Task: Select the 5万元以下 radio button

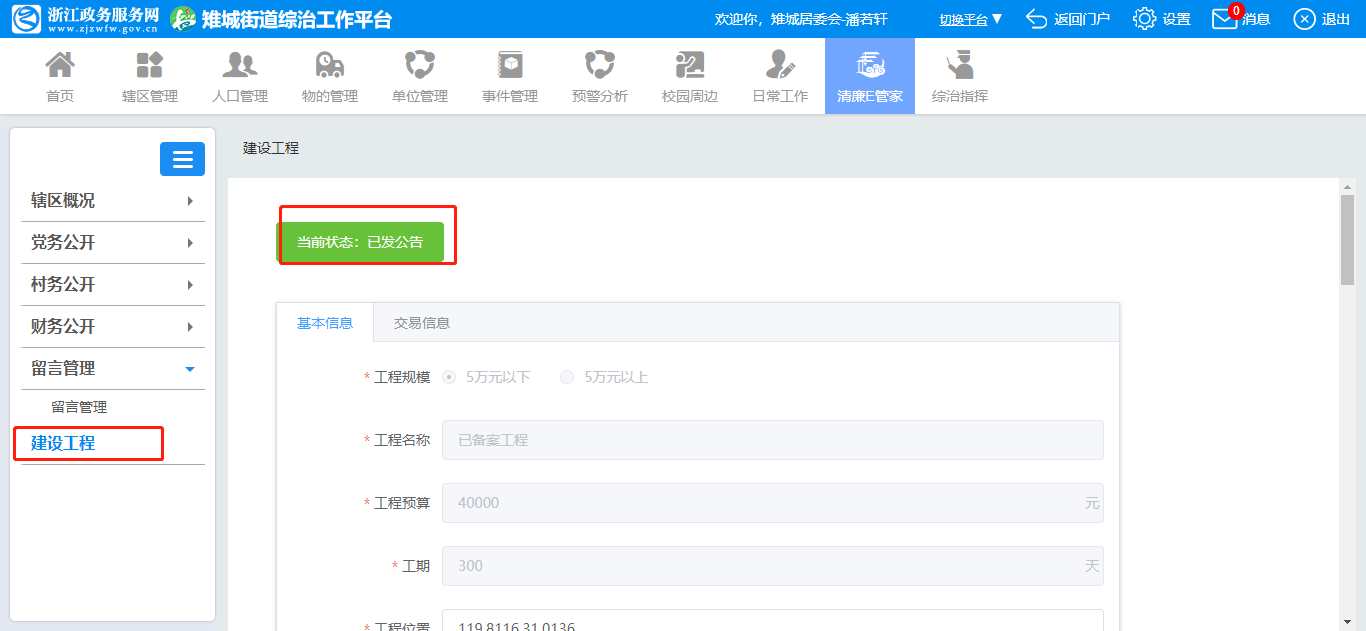Action: coord(449,377)
